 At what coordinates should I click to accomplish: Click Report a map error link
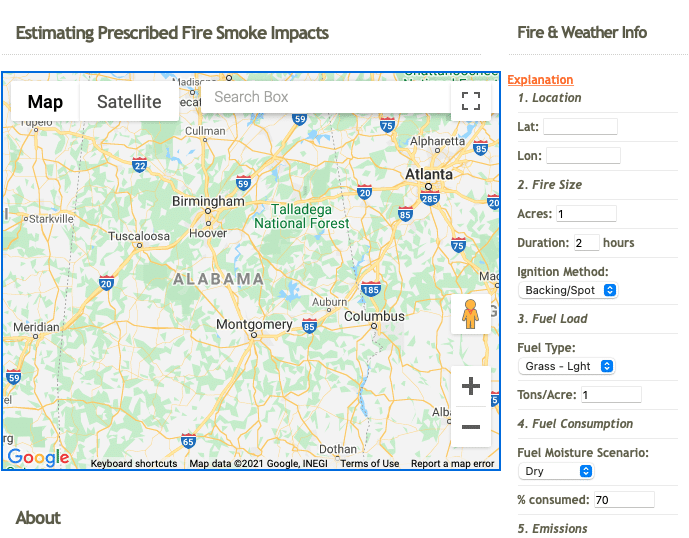coord(453,463)
